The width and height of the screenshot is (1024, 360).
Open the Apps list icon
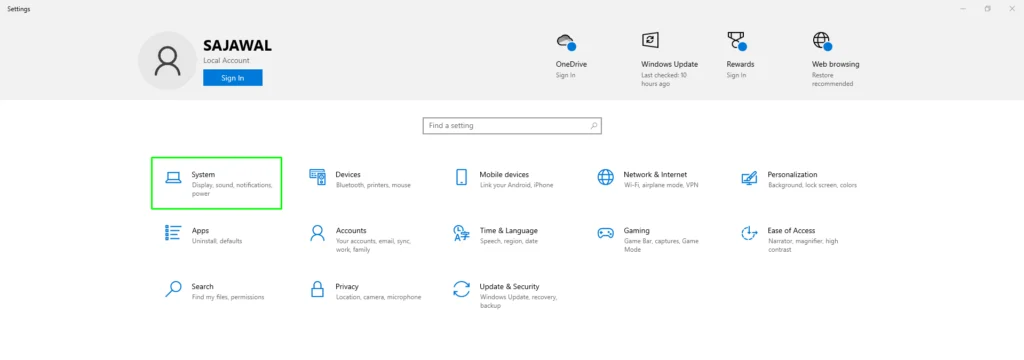(x=173, y=233)
